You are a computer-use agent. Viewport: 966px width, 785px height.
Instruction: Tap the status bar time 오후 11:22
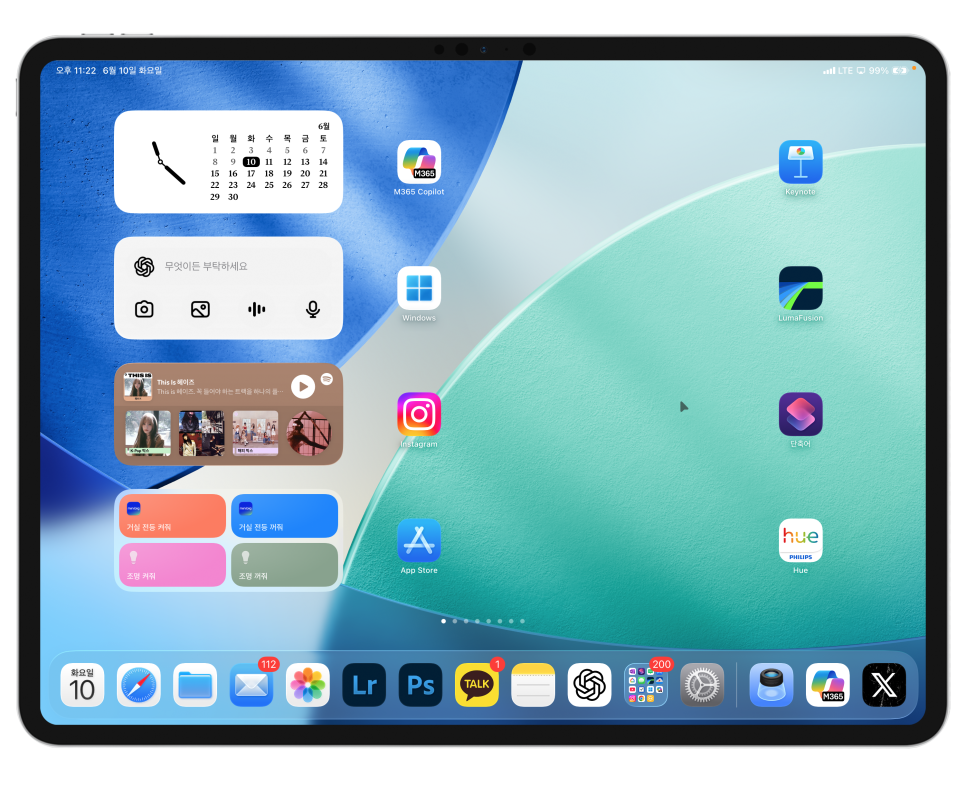click(76, 70)
